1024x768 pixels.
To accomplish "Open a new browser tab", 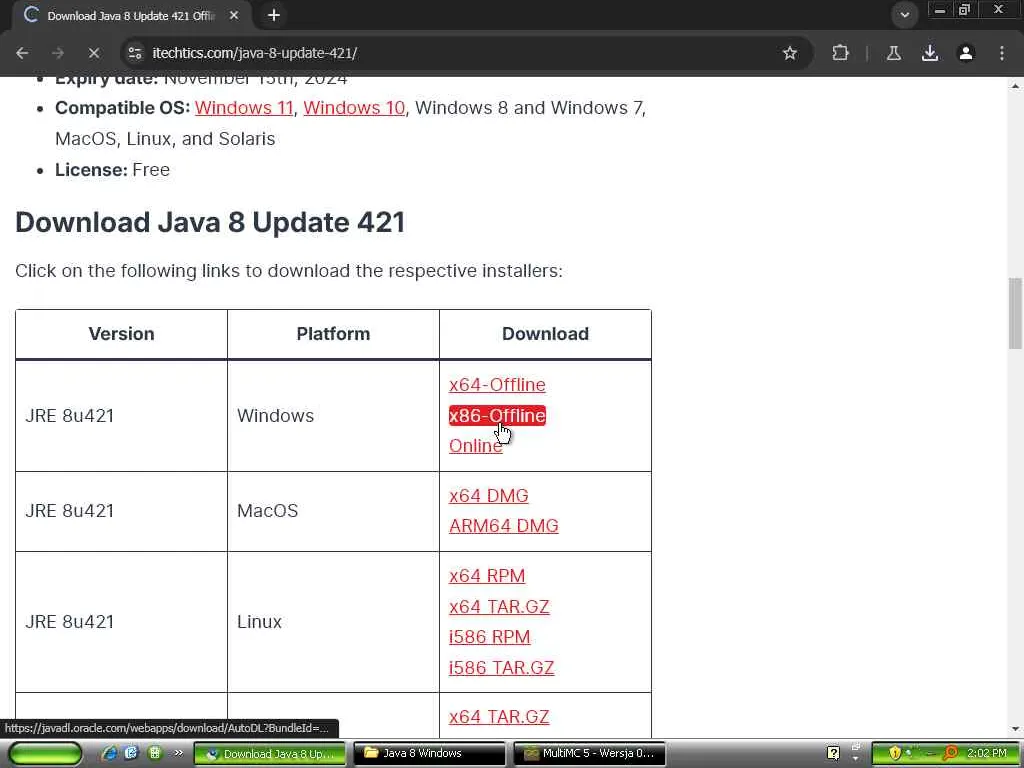I will pyautogui.click(x=274, y=15).
